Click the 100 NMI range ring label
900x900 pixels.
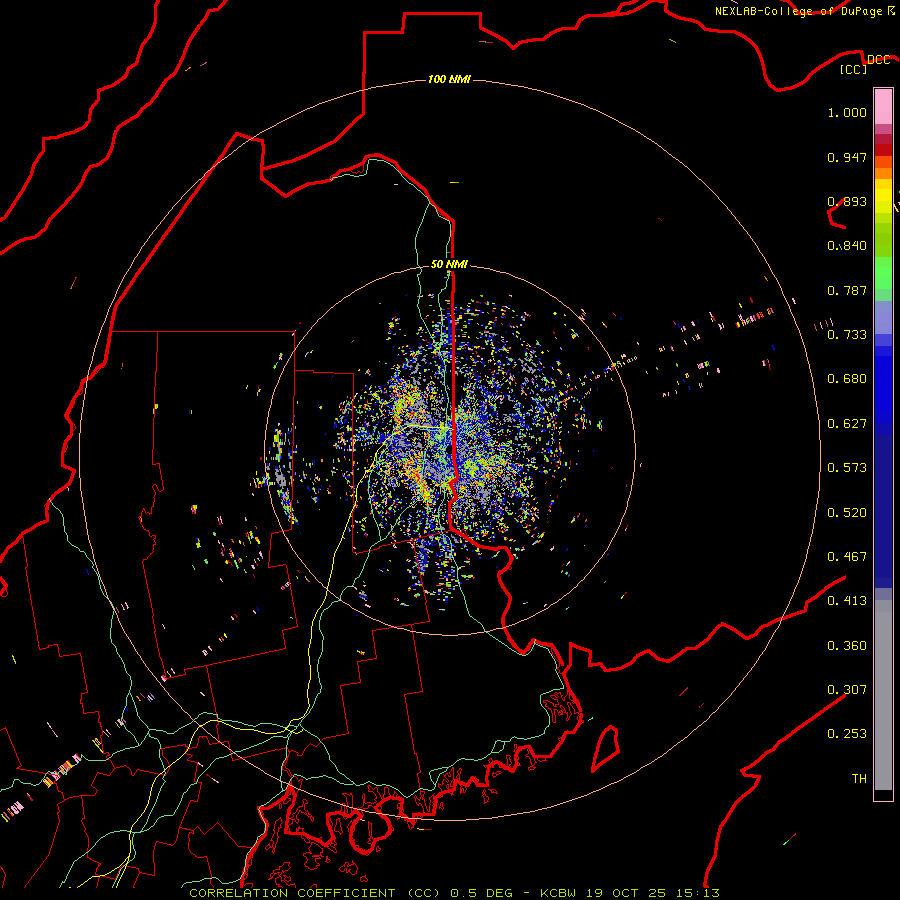tap(449, 79)
